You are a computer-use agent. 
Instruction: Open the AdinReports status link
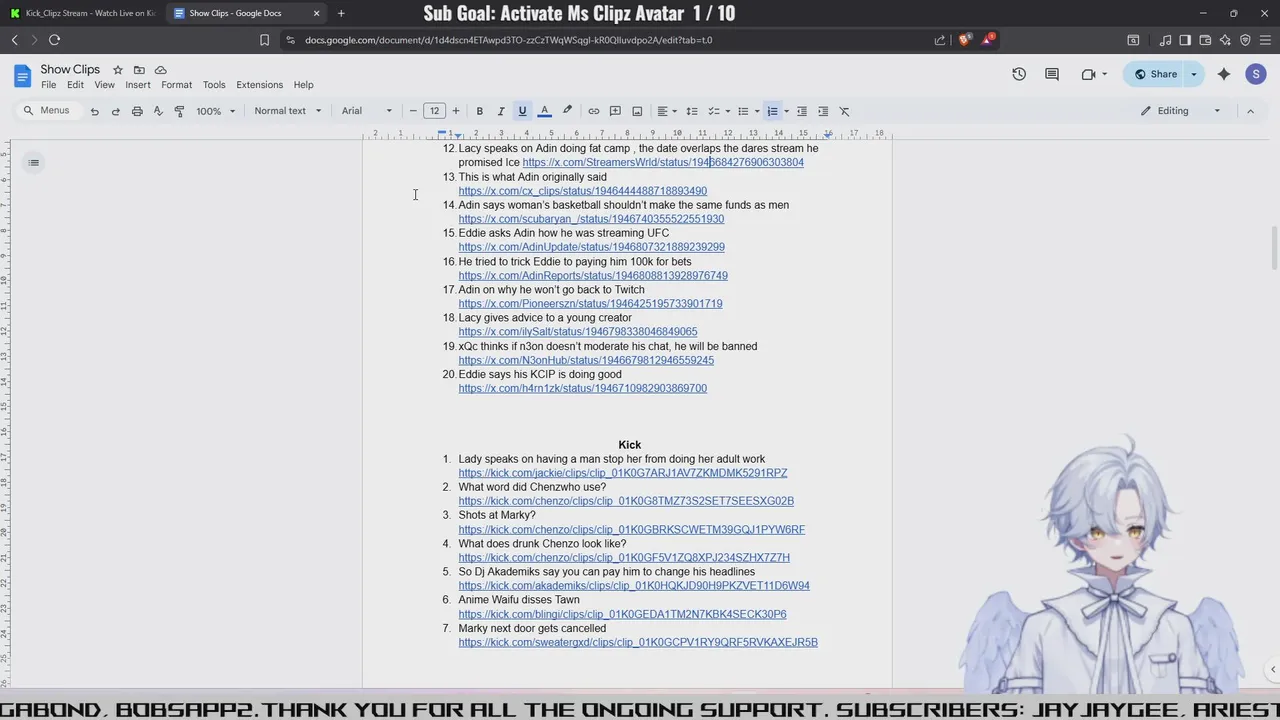pos(593,276)
